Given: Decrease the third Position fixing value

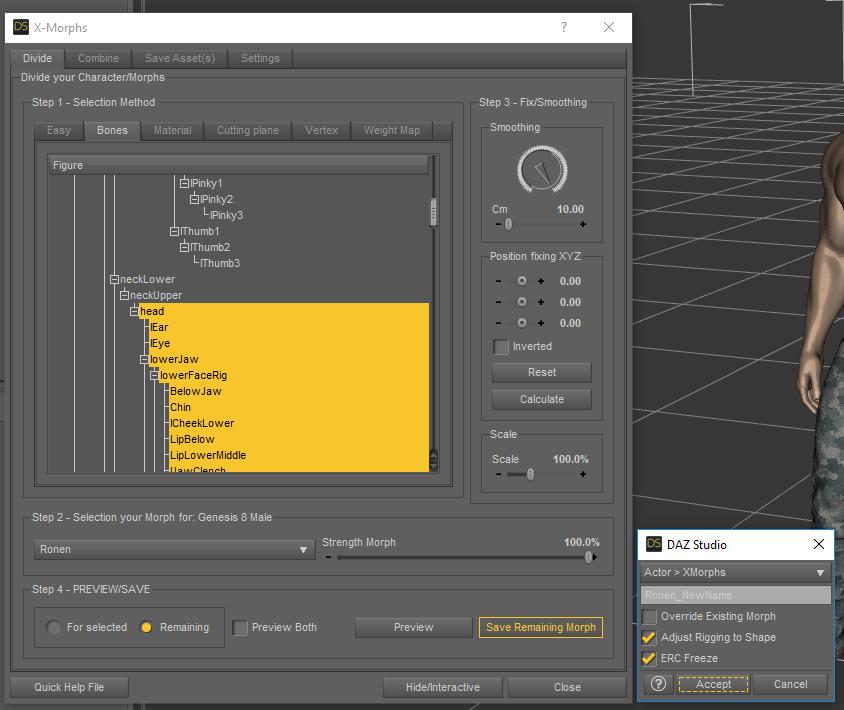Looking at the screenshot, I should pos(498,323).
